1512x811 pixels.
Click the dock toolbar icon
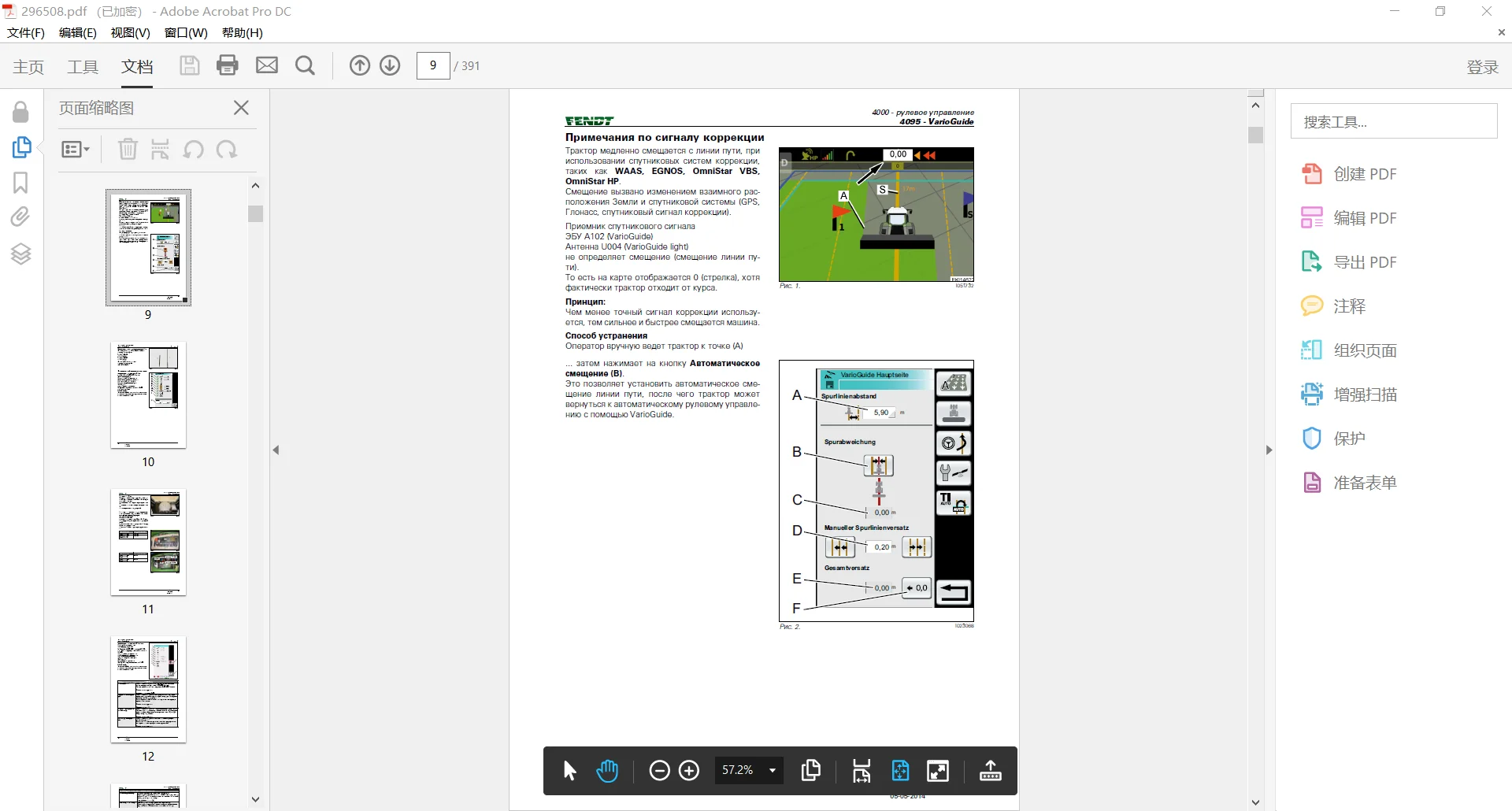coord(991,771)
